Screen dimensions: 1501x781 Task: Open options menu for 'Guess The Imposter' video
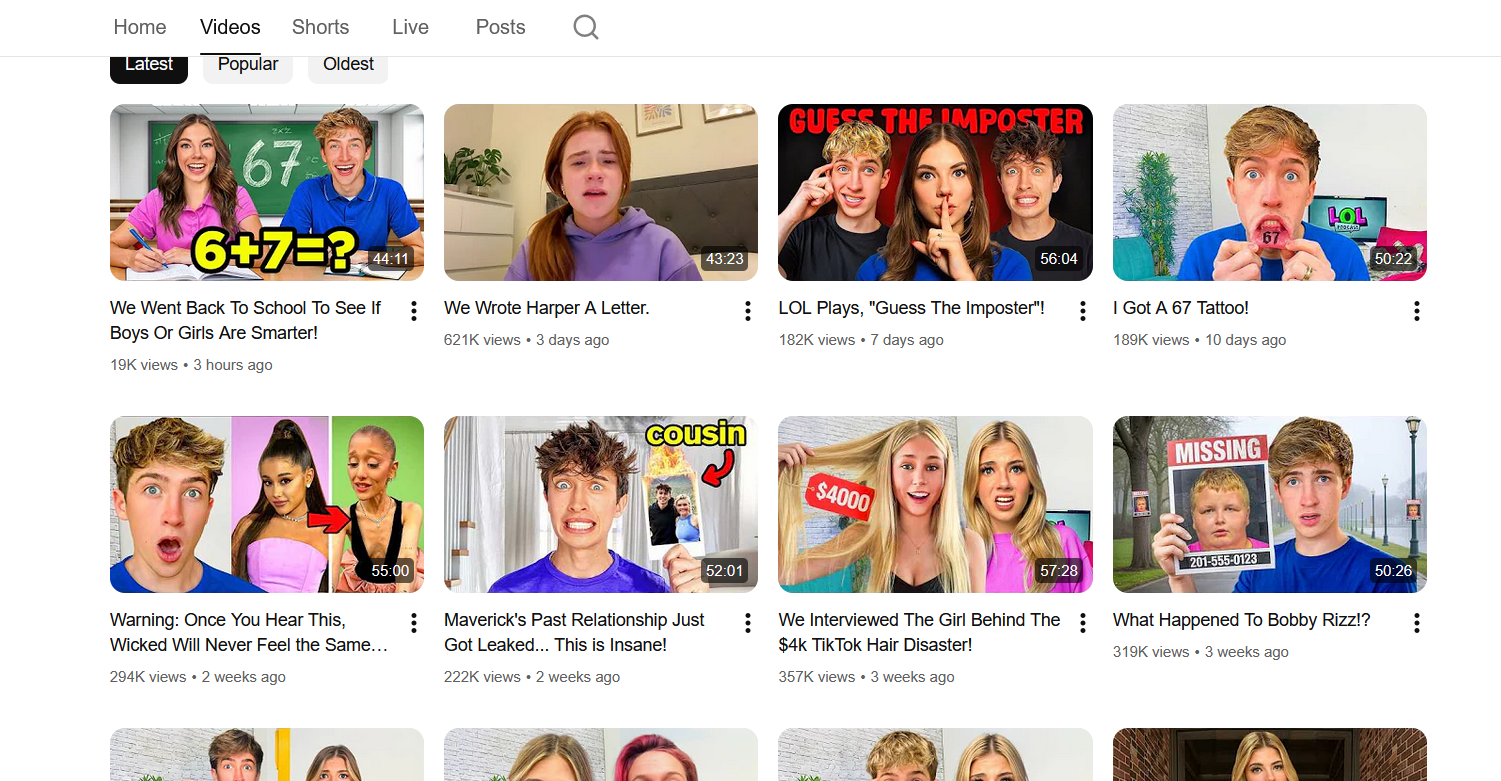(x=1082, y=311)
